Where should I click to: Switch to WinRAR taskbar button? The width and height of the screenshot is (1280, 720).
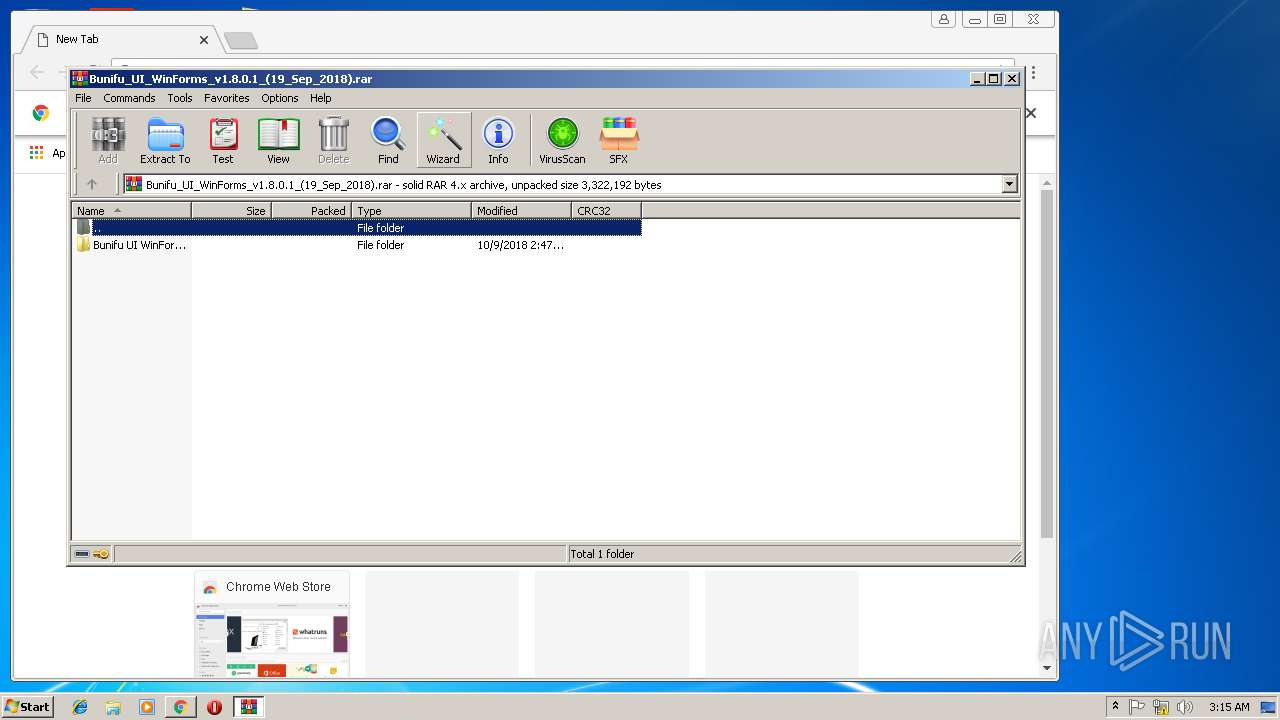pos(248,707)
